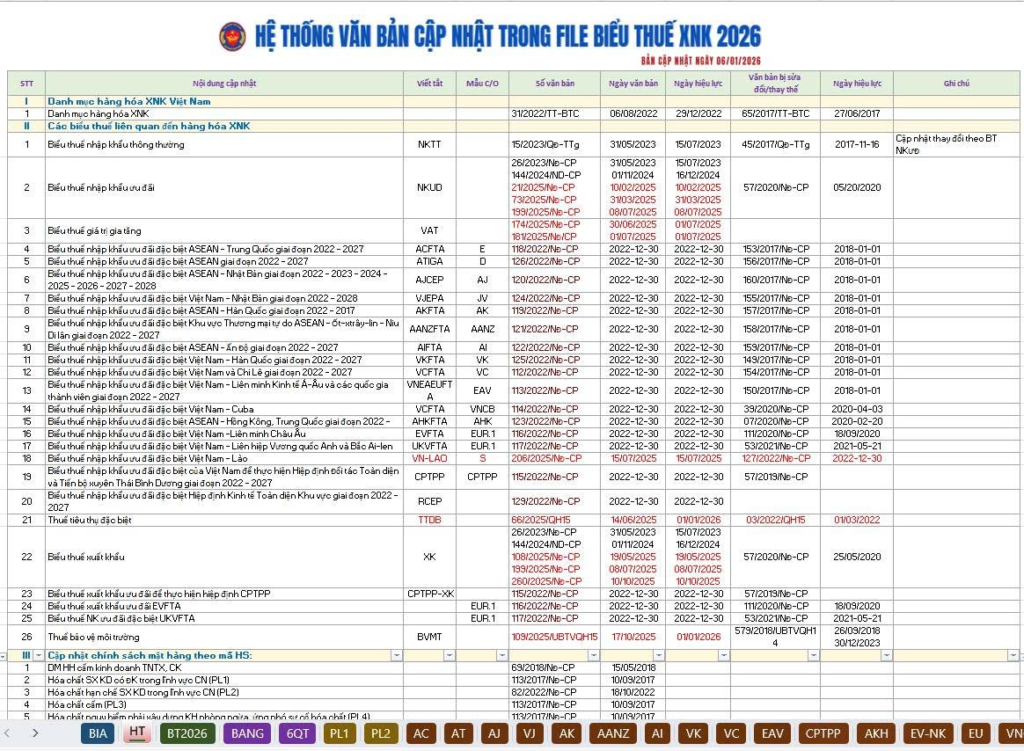
Task: Open the filter dropdown in Ngày văn bản column
Action: point(657,655)
